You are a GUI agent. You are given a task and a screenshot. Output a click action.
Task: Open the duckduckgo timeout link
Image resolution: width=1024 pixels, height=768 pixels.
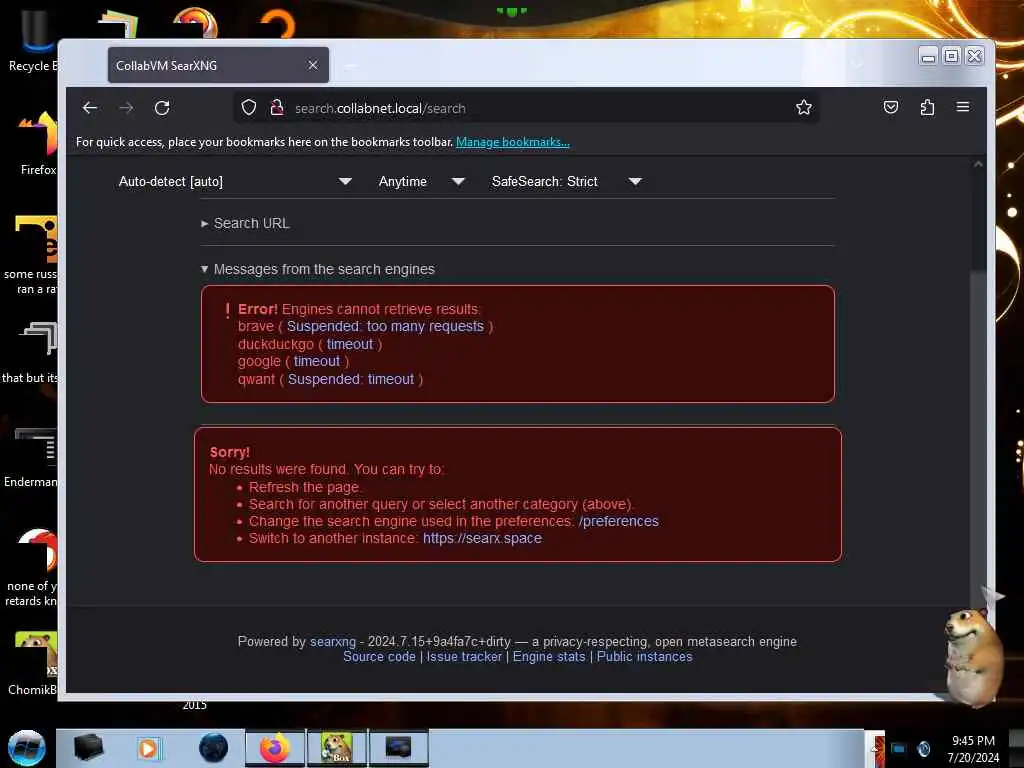pos(350,344)
